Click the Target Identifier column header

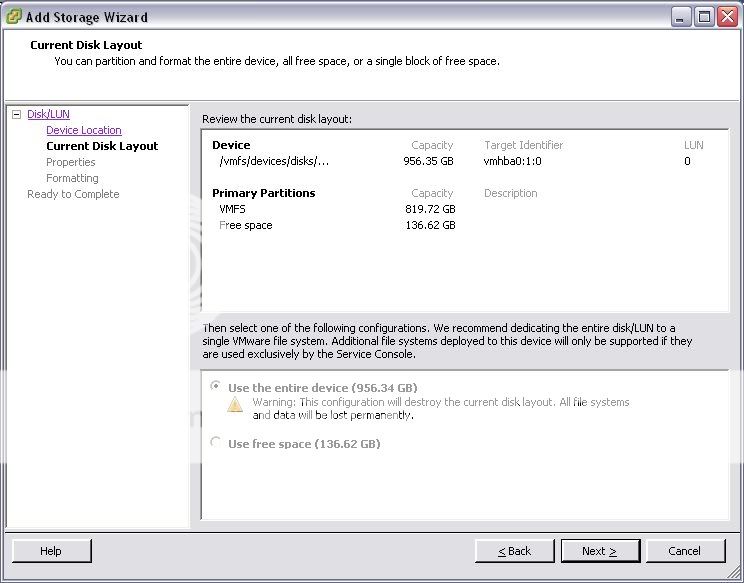coord(523,145)
